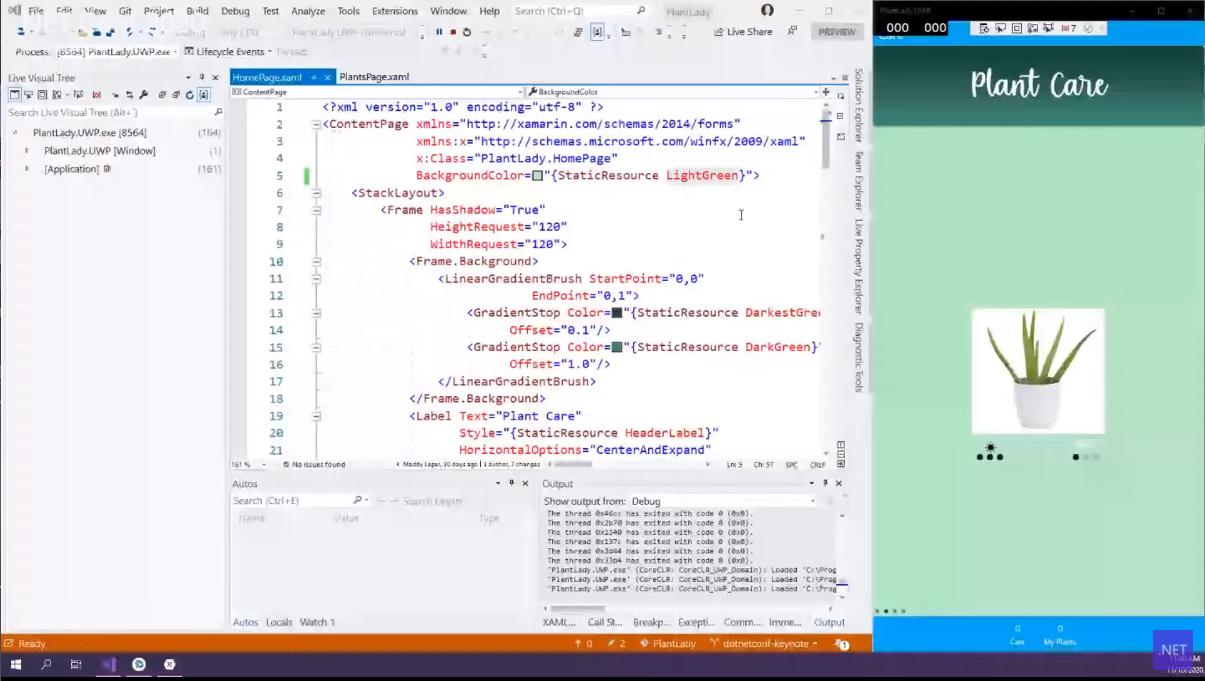Pause debugging execution
1205x681 pixels.
tap(438, 32)
